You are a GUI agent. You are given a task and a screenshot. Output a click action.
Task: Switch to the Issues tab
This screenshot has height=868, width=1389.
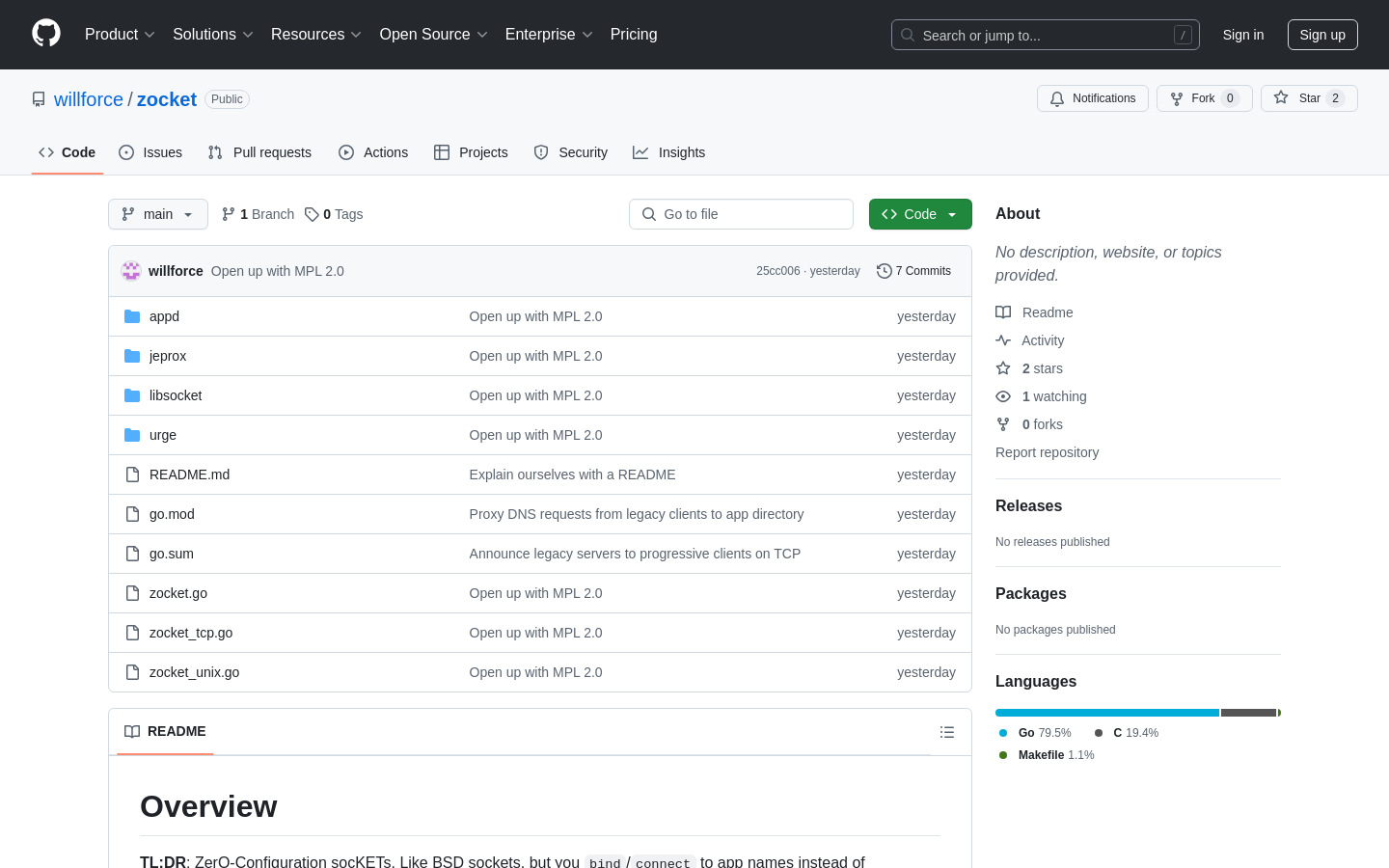click(x=150, y=152)
